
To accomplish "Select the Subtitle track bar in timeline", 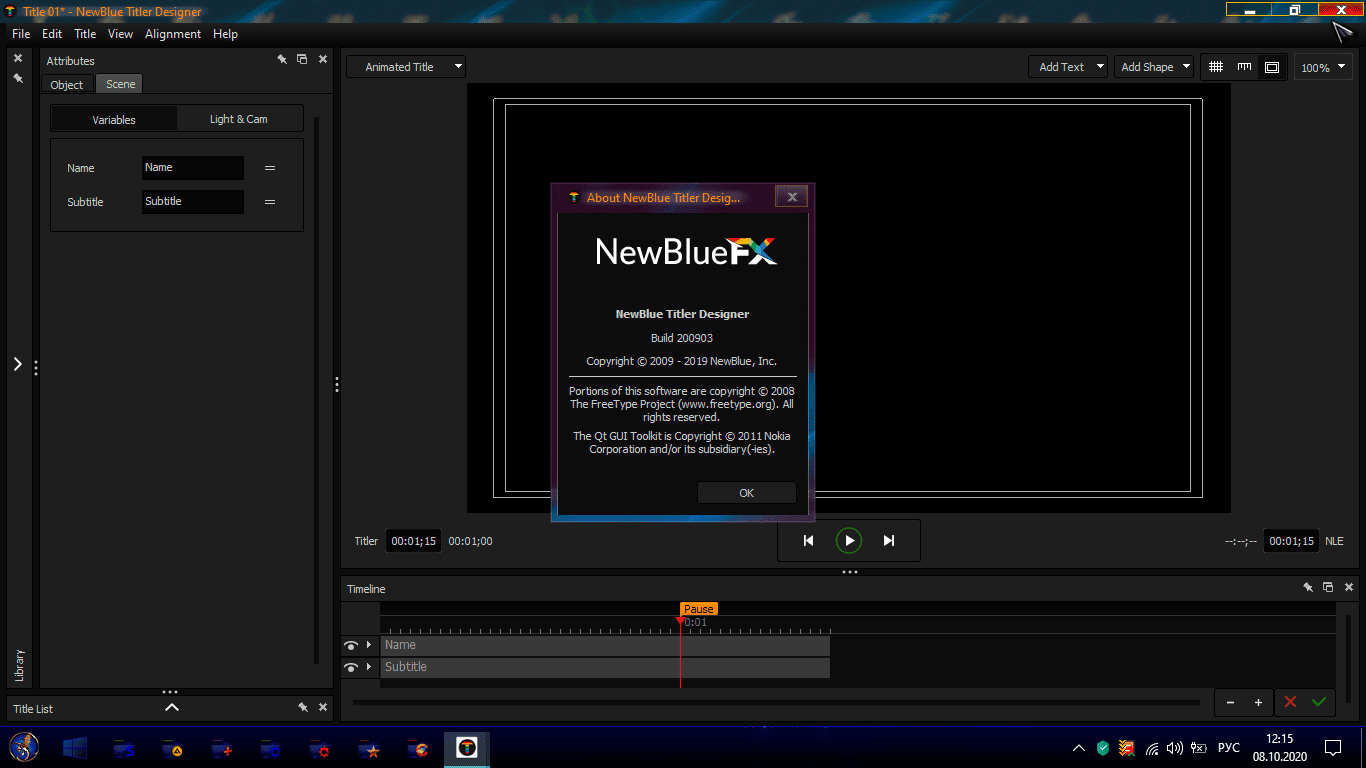I will [x=605, y=667].
